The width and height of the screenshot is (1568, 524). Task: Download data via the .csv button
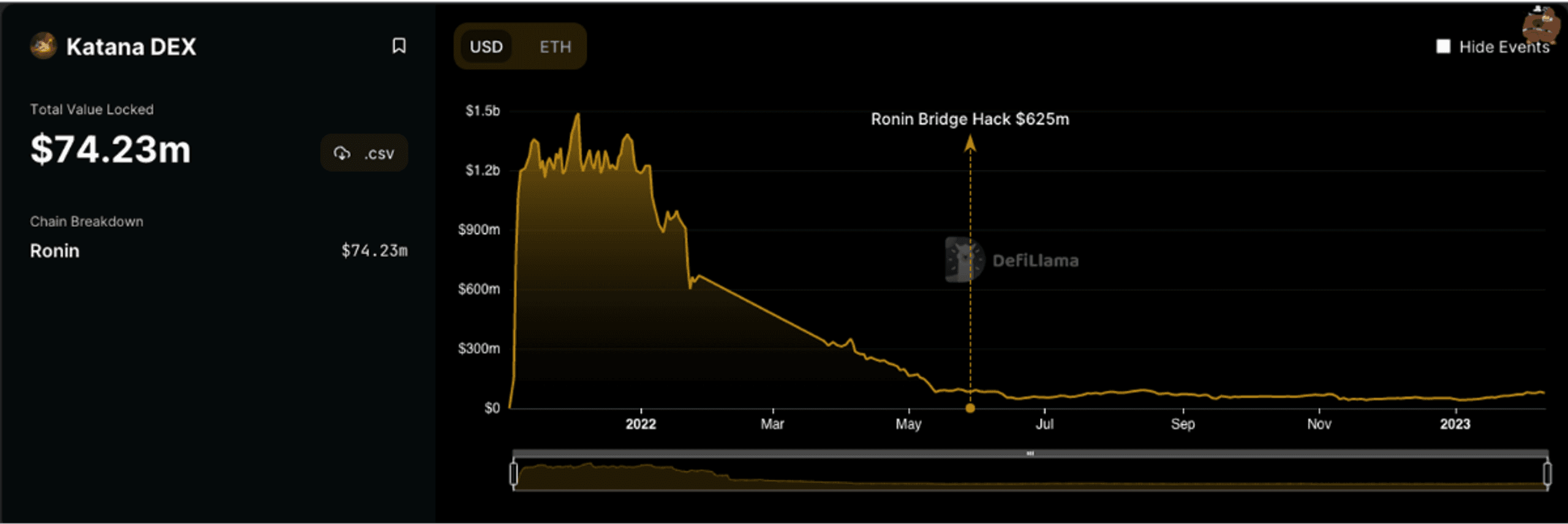[364, 153]
